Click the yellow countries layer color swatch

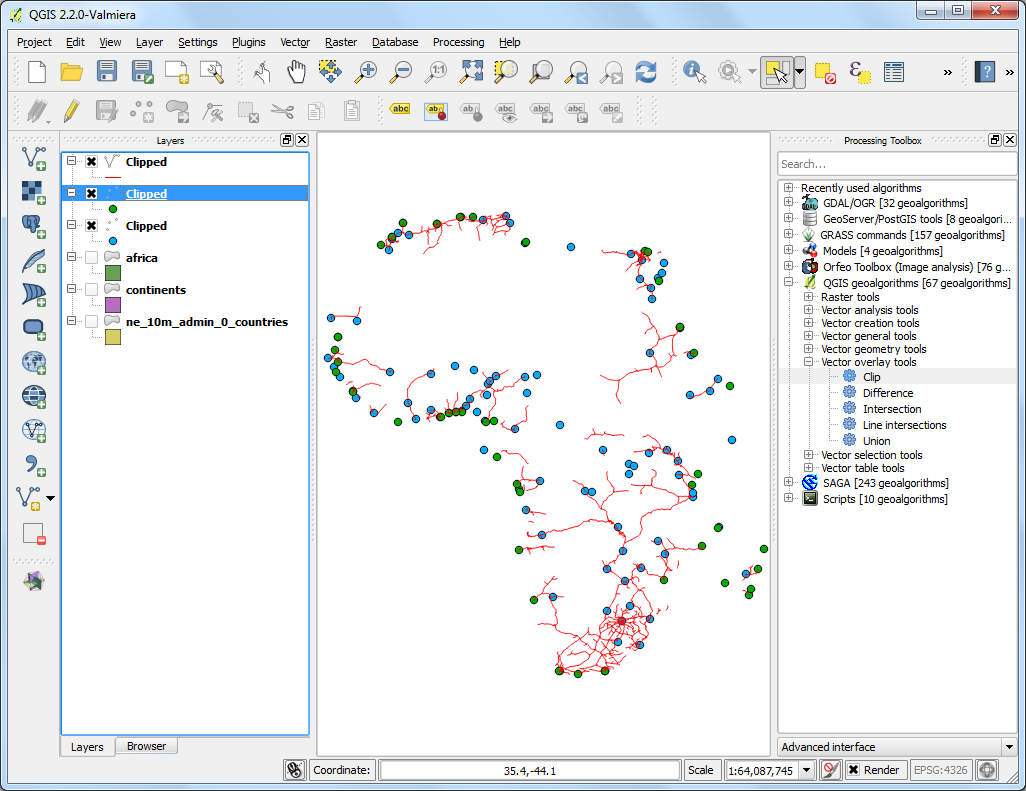[113, 337]
